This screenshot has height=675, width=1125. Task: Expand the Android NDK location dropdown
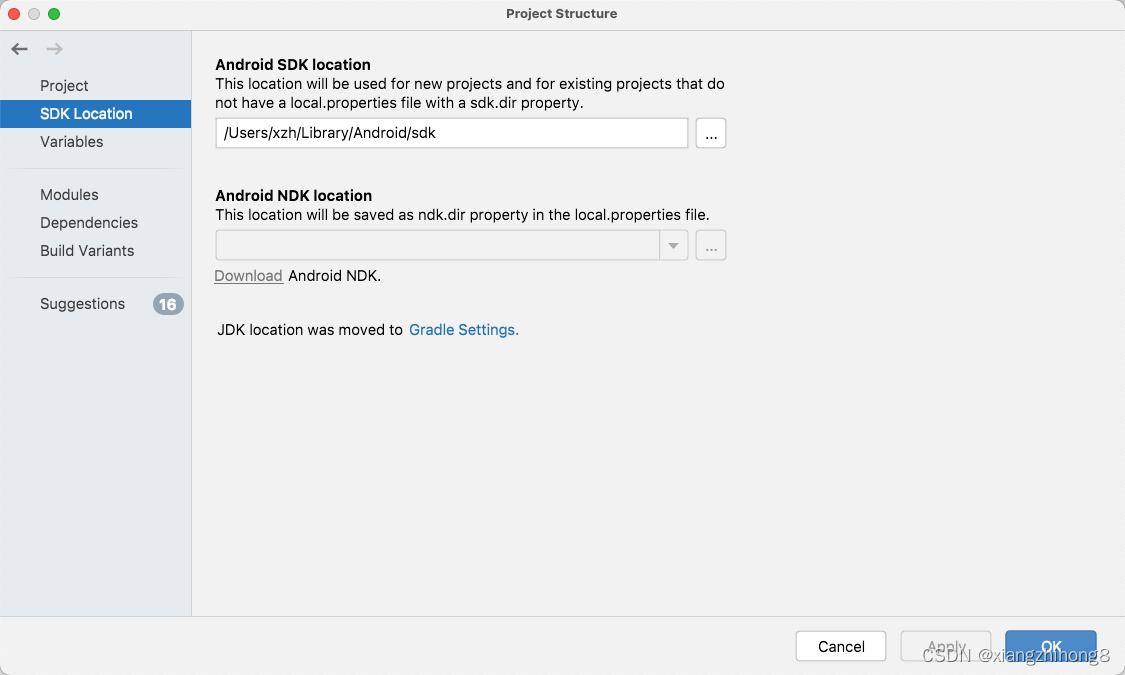click(674, 245)
